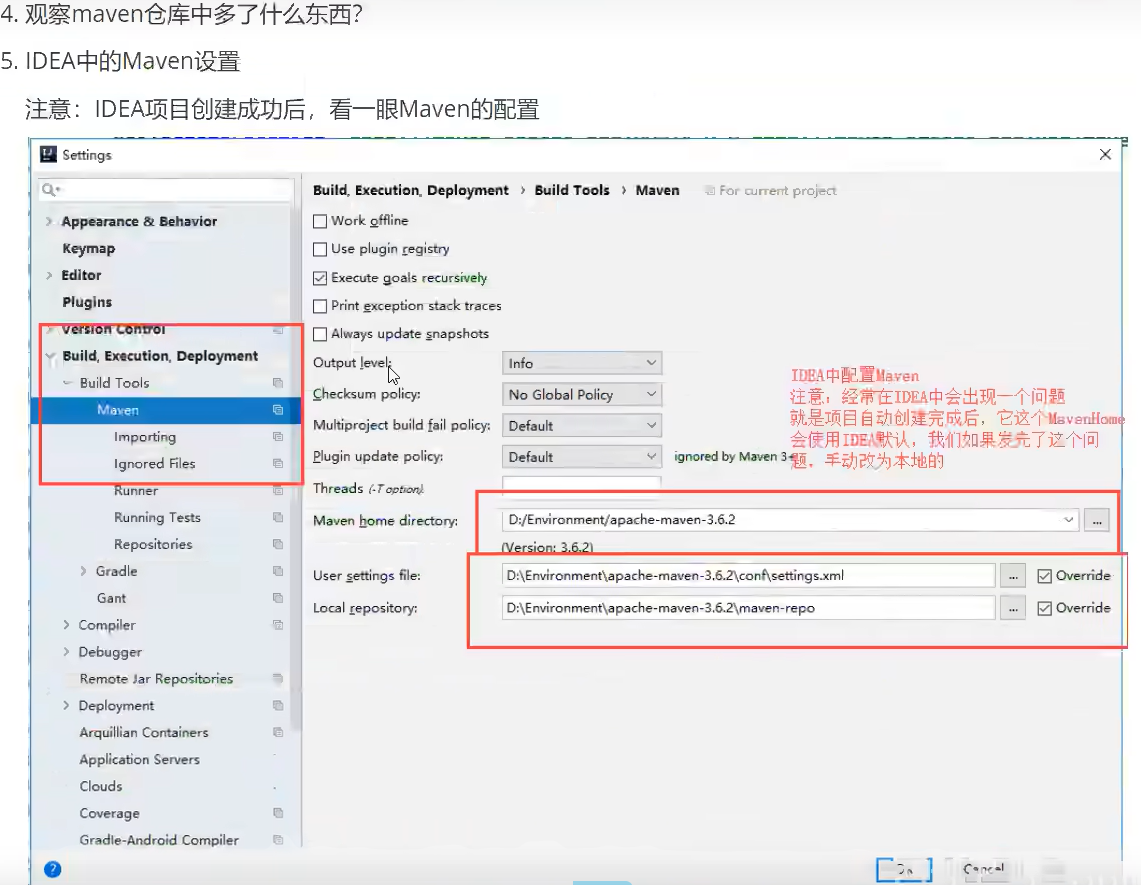This screenshot has width=1141, height=885.
Task: Click project-level icon next to Arquillian Containers
Action: tap(277, 733)
